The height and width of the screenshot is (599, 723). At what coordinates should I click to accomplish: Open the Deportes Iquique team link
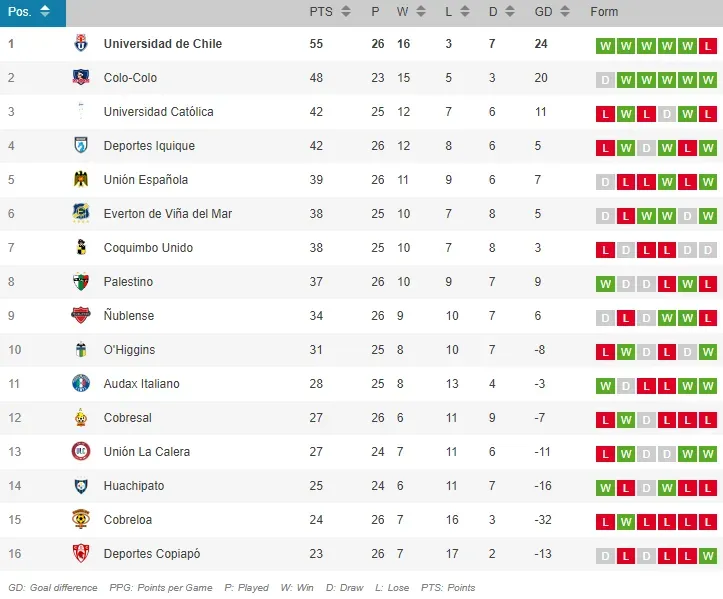click(149, 146)
